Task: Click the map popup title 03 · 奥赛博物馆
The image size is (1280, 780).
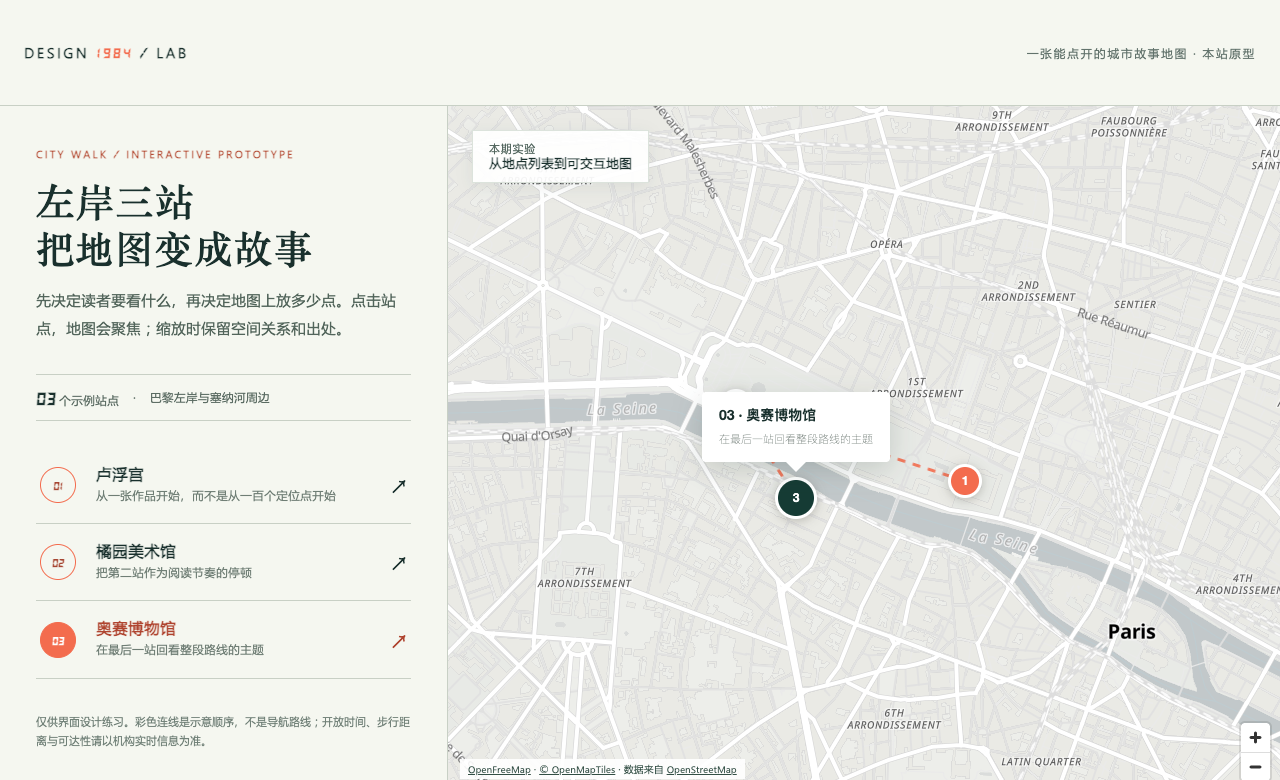Action: [x=767, y=415]
